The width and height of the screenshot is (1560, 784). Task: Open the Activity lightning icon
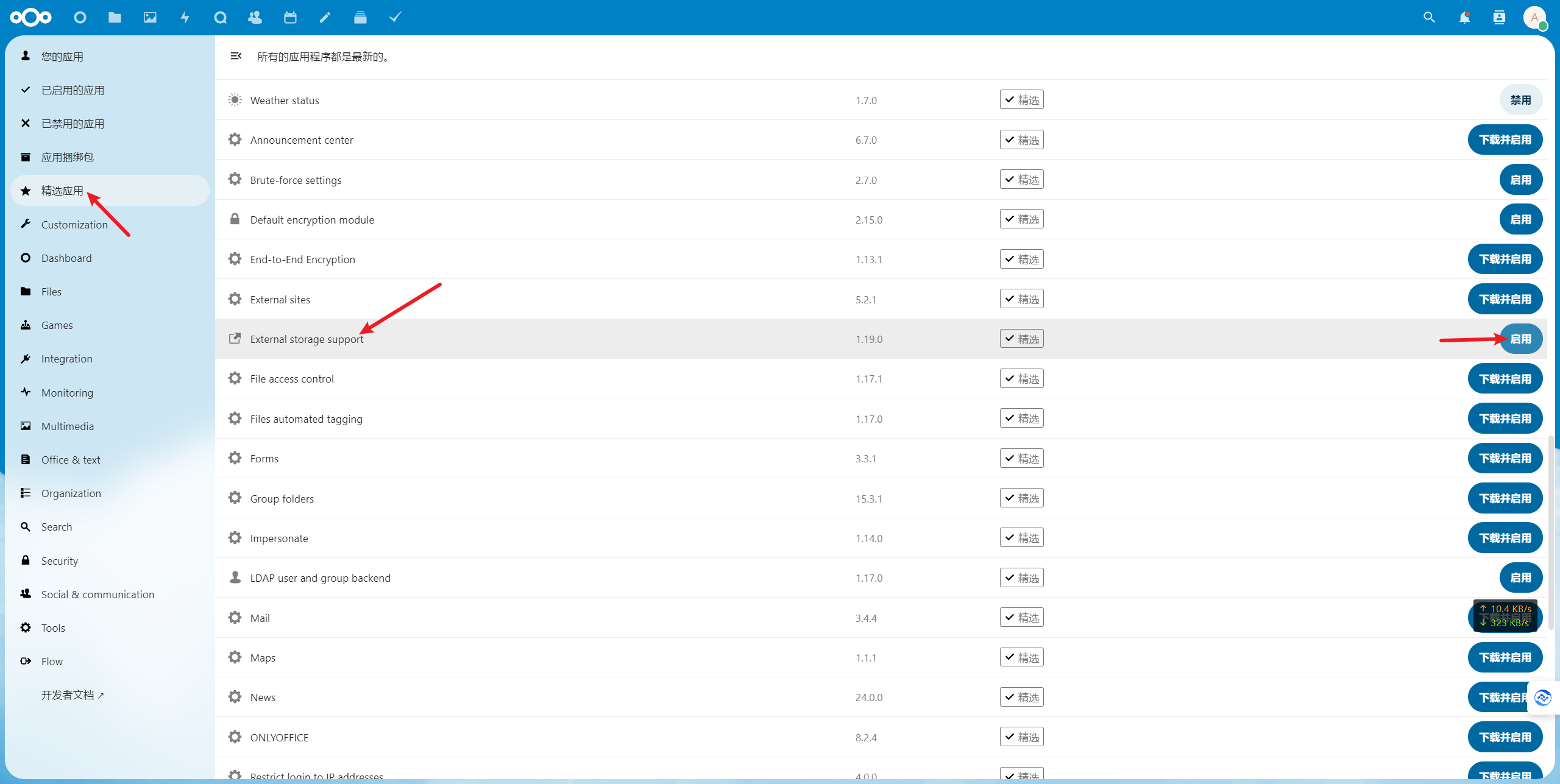pyautogui.click(x=185, y=18)
